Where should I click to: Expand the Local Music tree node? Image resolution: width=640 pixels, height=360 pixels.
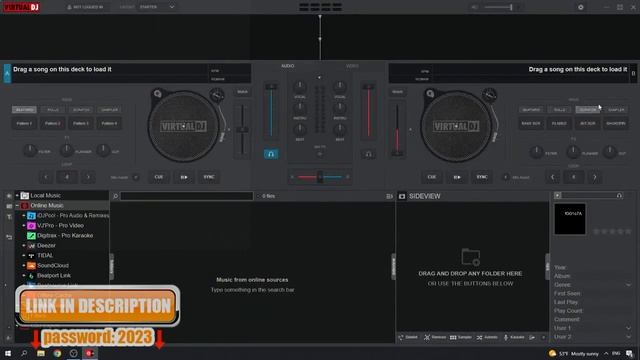click(x=18, y=196)
